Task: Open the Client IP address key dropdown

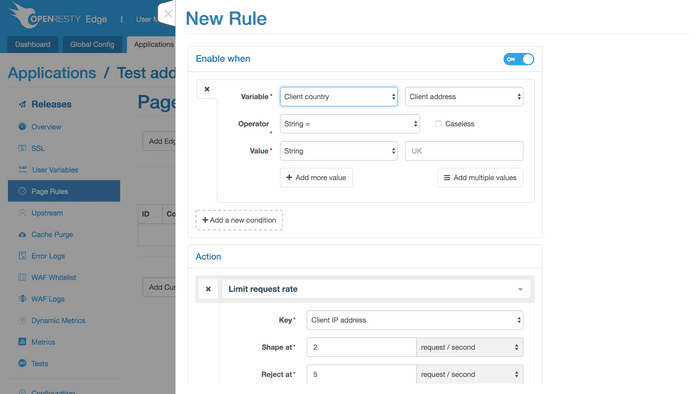Action: click(415, 320)
